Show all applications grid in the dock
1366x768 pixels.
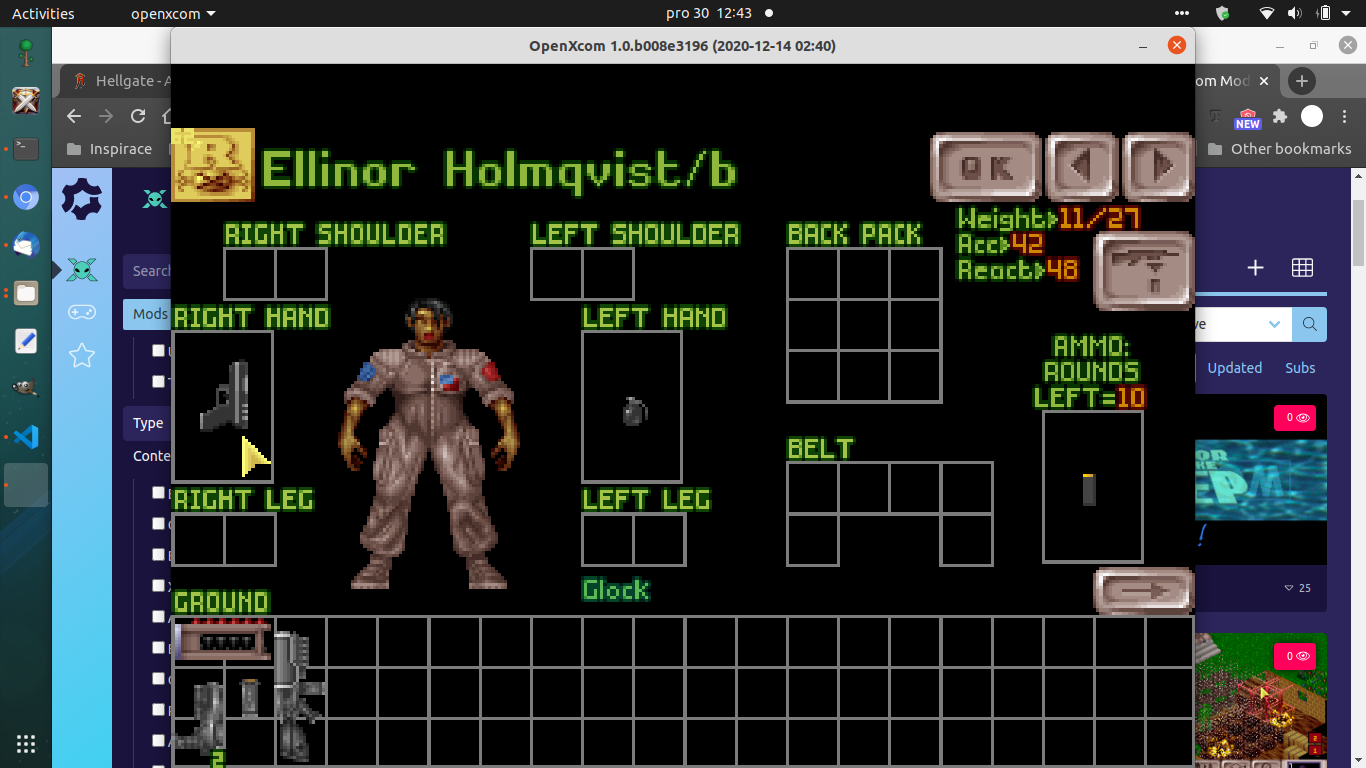tap(26, 743)
